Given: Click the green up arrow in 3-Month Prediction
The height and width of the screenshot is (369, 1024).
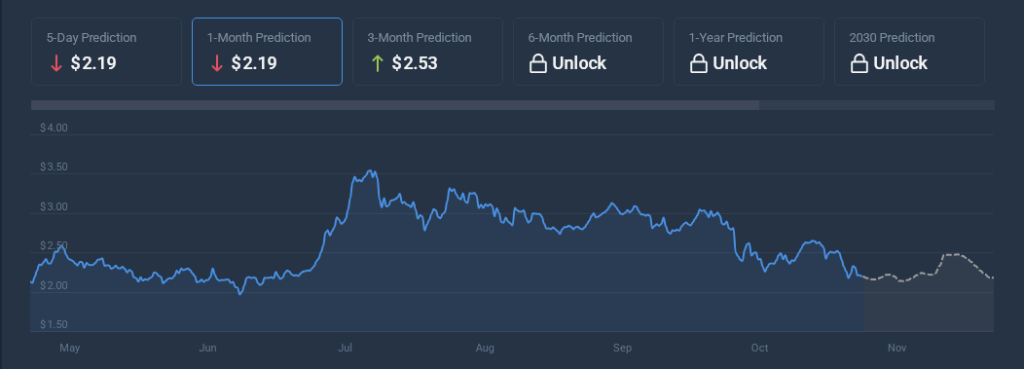Looking at the screenshot, I should [377, 64].
